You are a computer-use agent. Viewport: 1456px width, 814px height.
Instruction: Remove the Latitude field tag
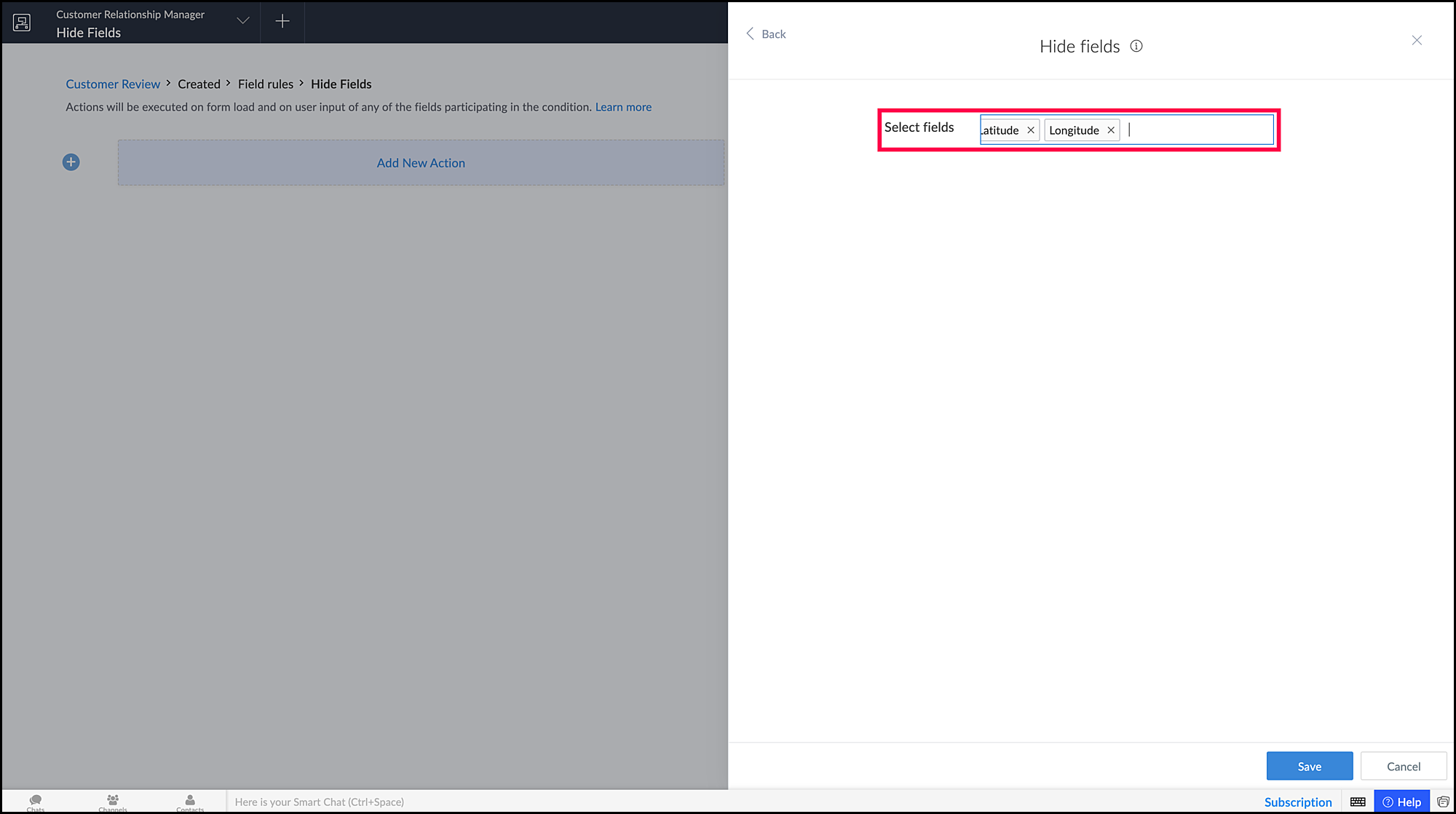click(1031, 130)
